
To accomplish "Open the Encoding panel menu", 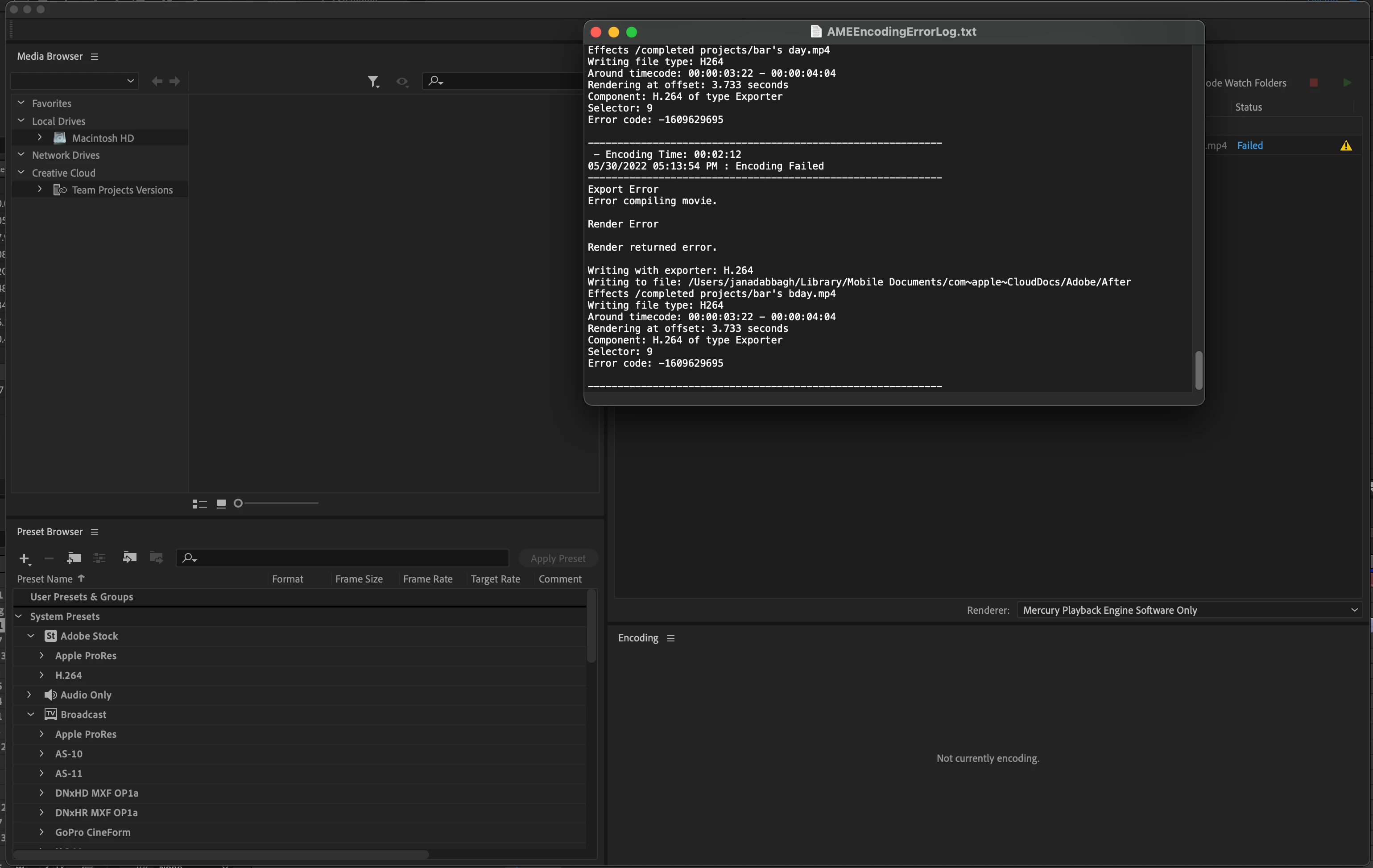I will coord(670,638).
